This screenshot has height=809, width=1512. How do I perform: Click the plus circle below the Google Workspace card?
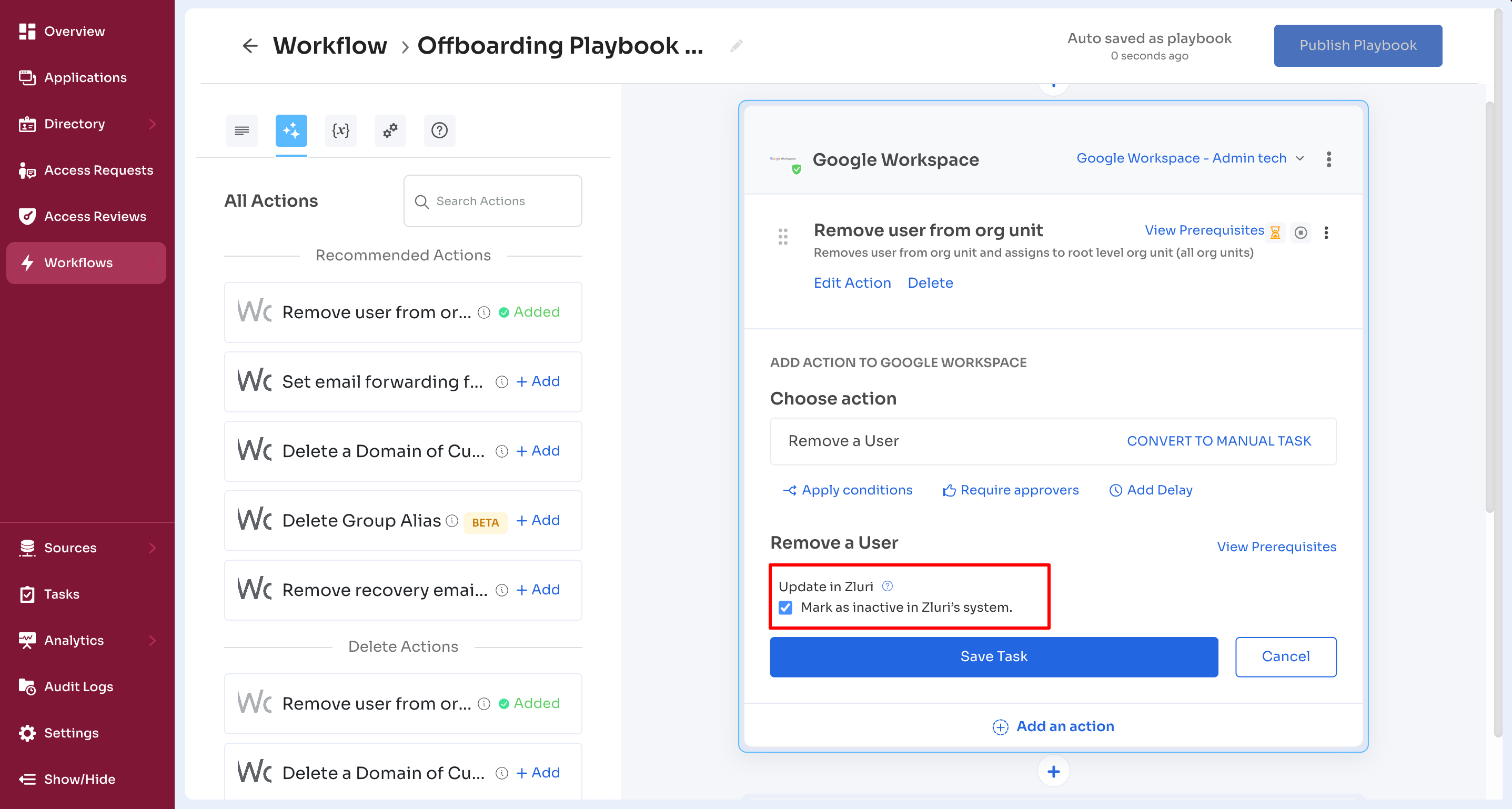[1053, 771]
